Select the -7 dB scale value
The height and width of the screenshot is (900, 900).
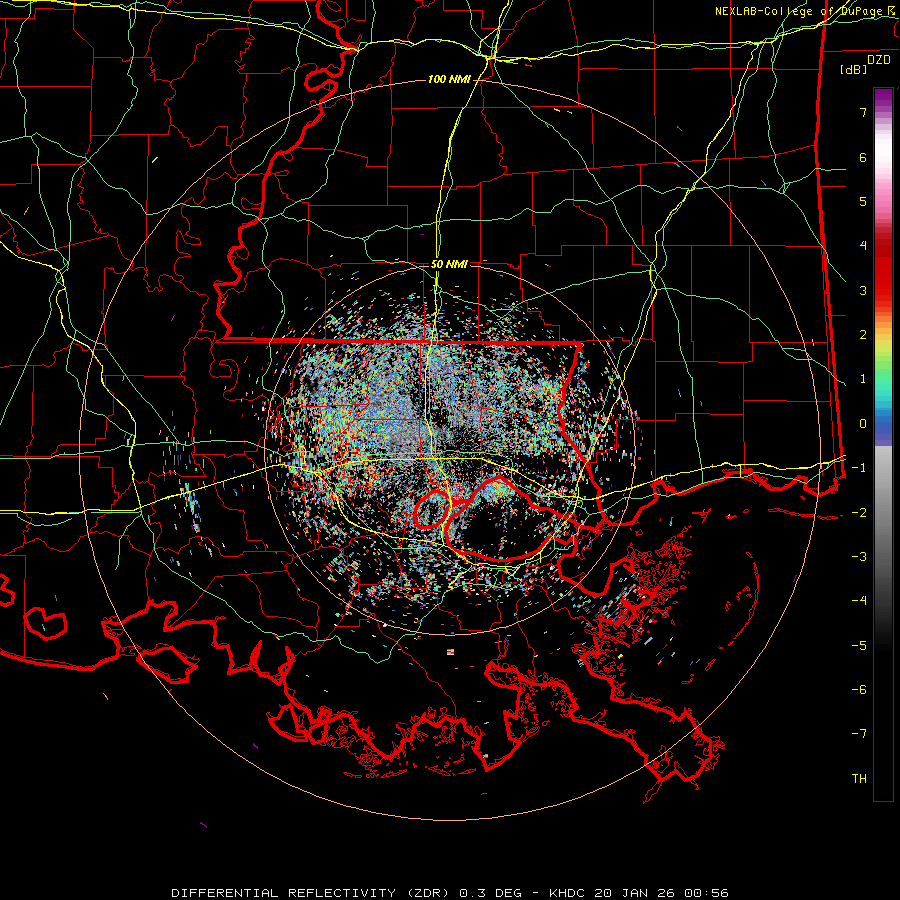coord(859,734)
